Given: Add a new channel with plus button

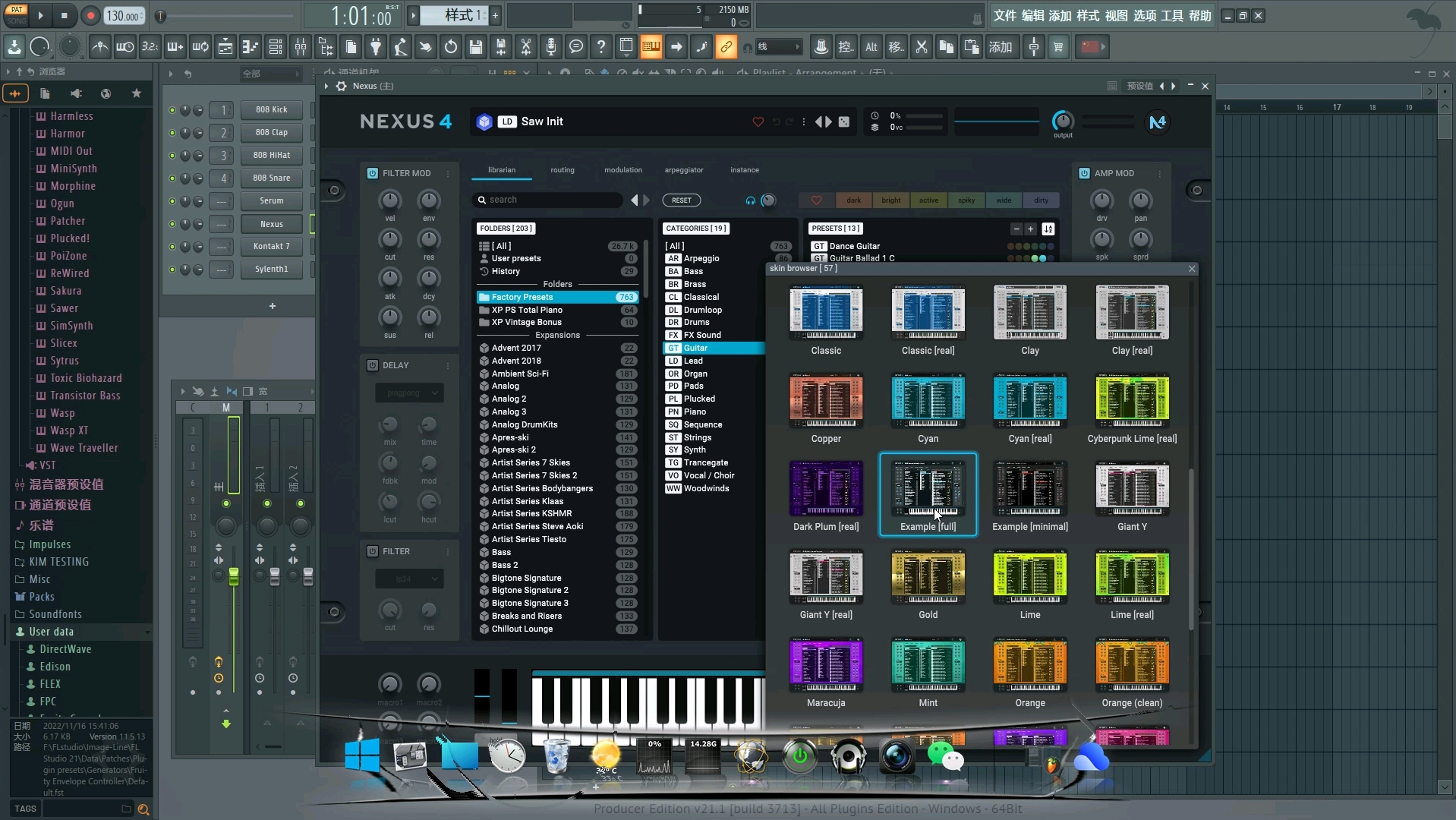Looking at the screenshot, I should 273,306.
